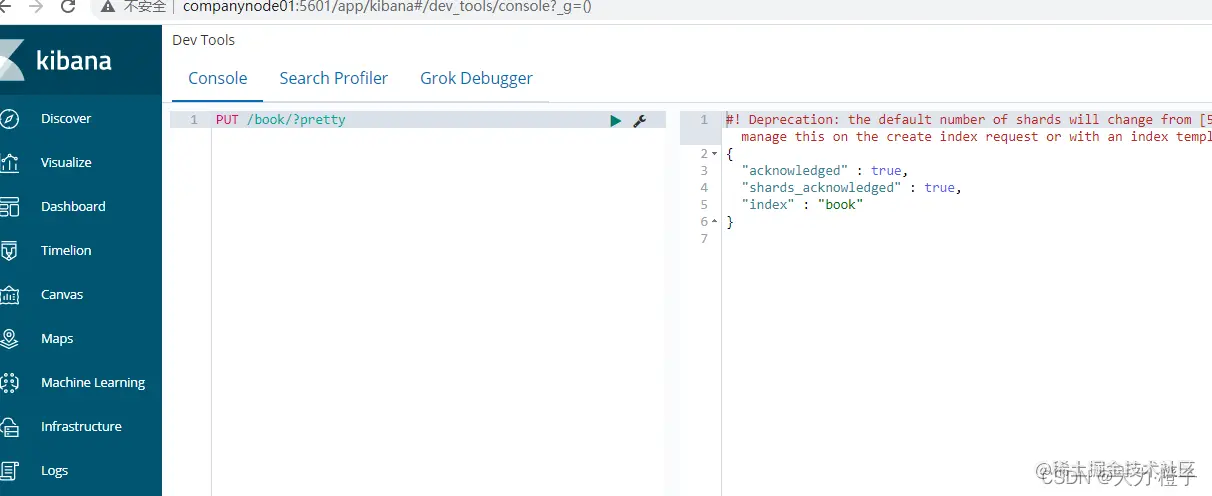Click the "index" : "book" line

[802, 205]
